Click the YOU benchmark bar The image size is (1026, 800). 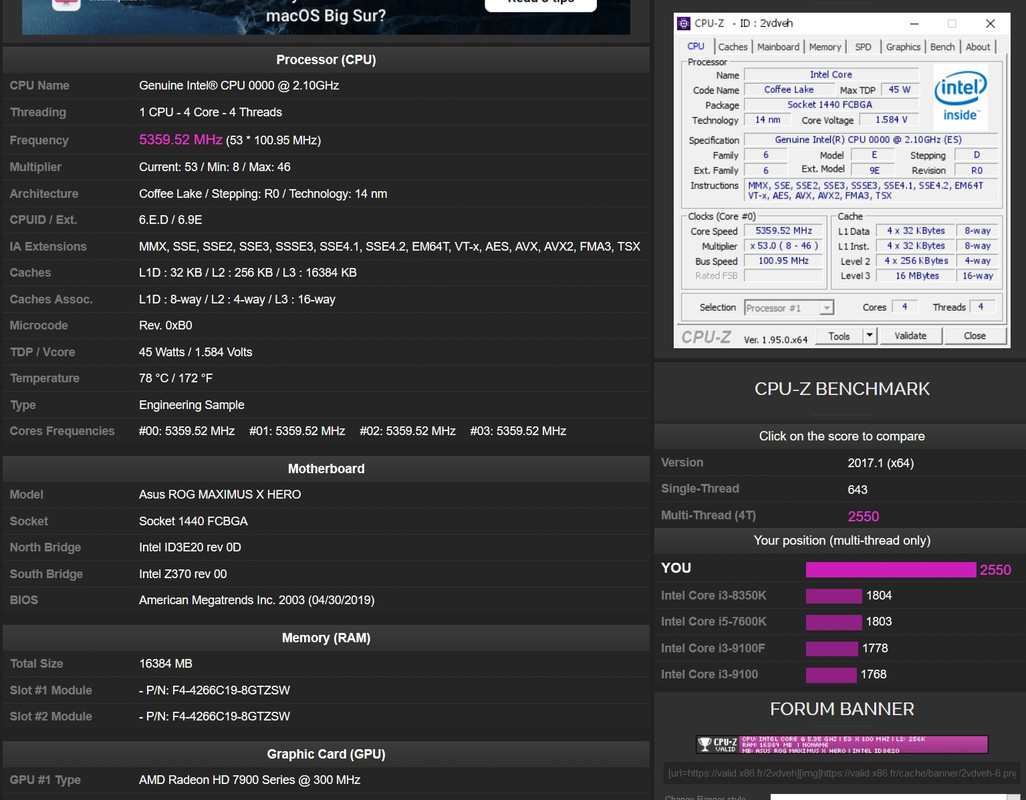891,570
